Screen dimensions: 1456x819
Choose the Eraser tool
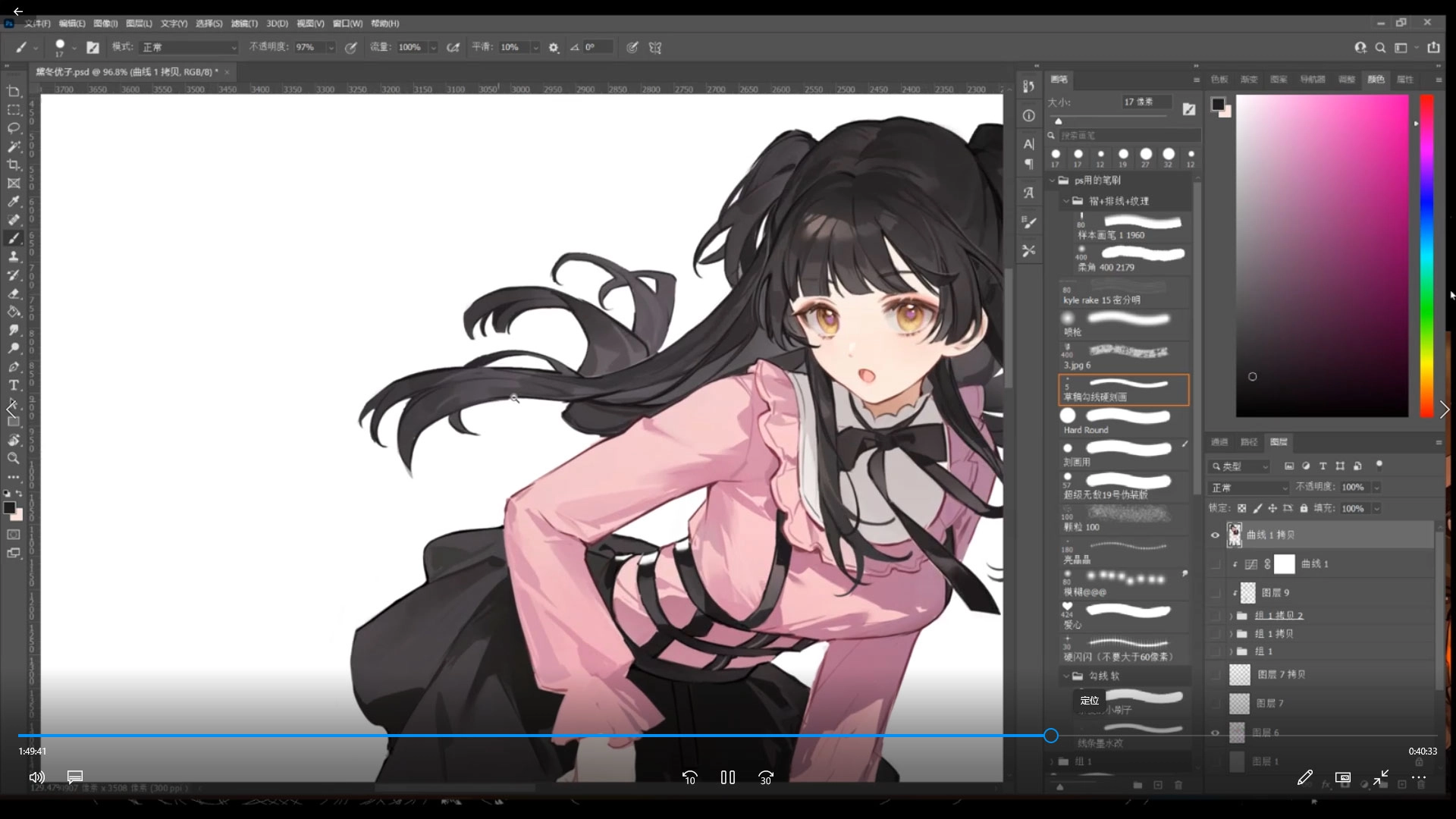(13, 293)
